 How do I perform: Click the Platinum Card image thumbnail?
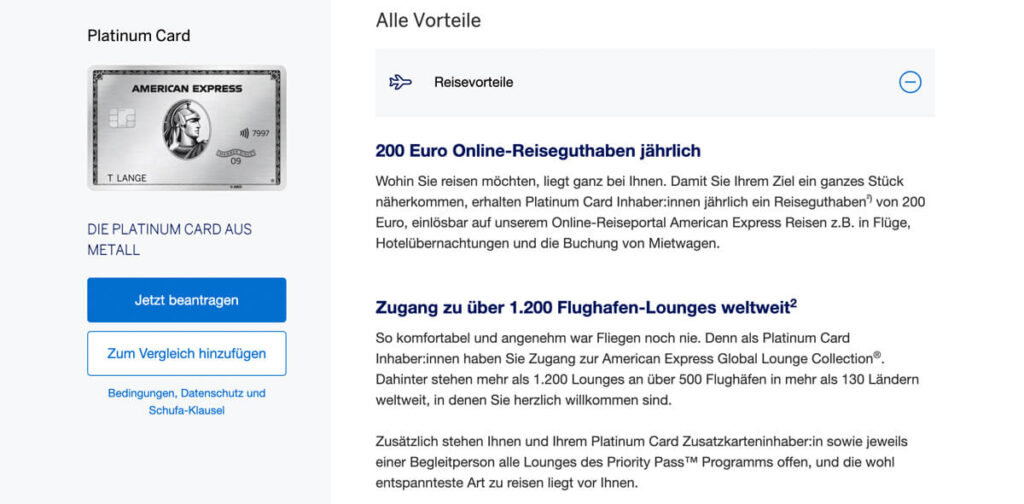[x=187, y=128]
